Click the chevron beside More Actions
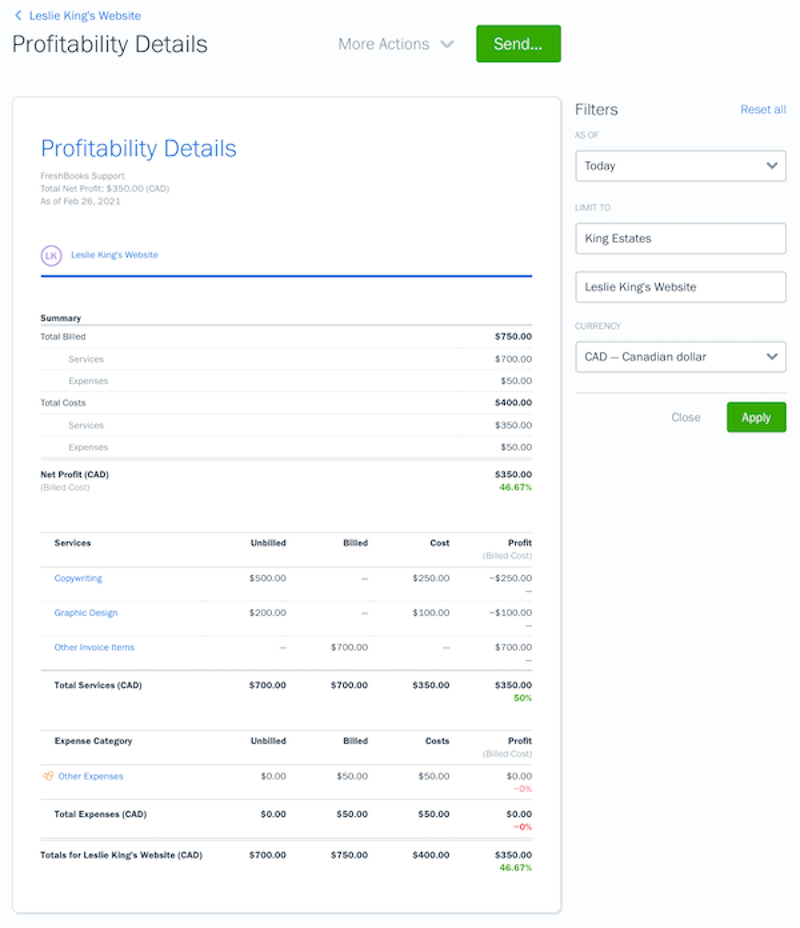The width and height of the screenshot is (800, 928). coord(447,45)
